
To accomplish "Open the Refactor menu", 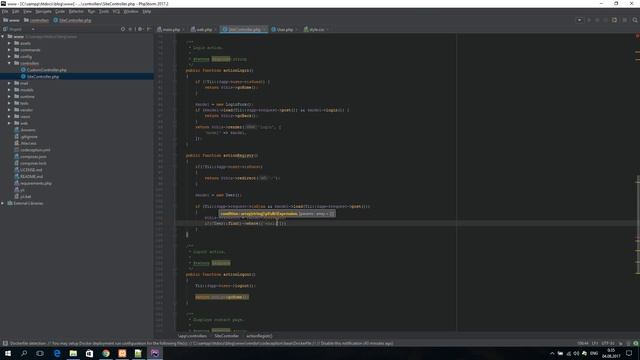I will click(76, 11).
